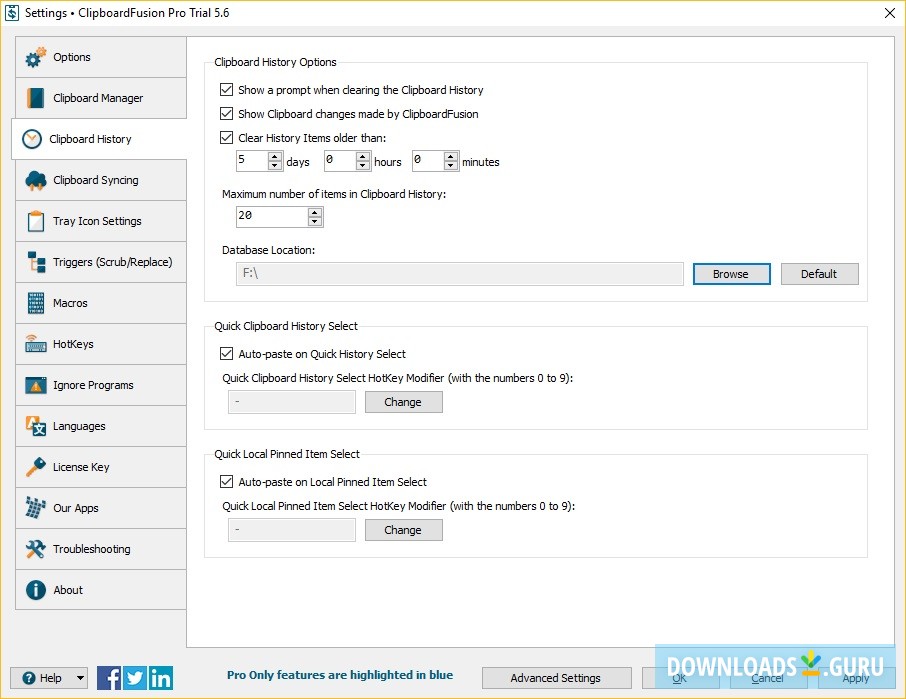This screenshot has height=699, width=906.
Task: Reset database location with Default button
Action: point(819,274)
